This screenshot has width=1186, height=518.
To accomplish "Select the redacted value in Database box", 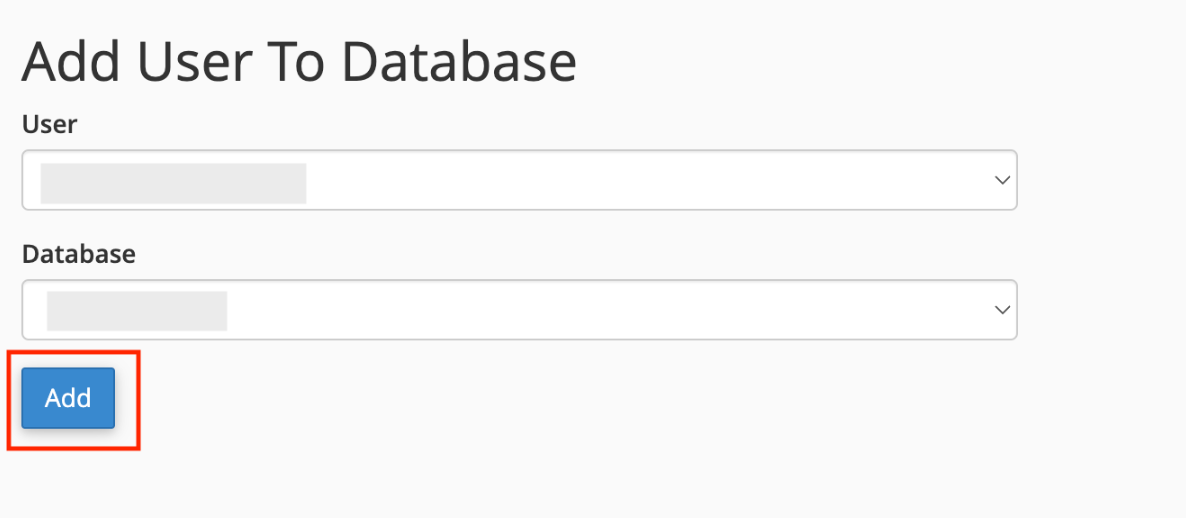I will [x=137, y=311].
